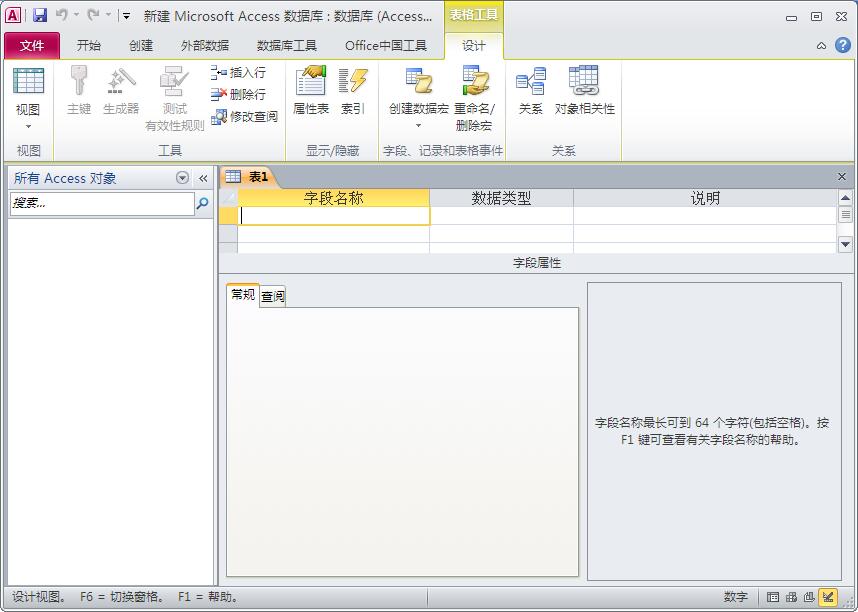
Task: Expand the 创建数据宏 dropdown arrow
Action: click(x=419, y=126)
